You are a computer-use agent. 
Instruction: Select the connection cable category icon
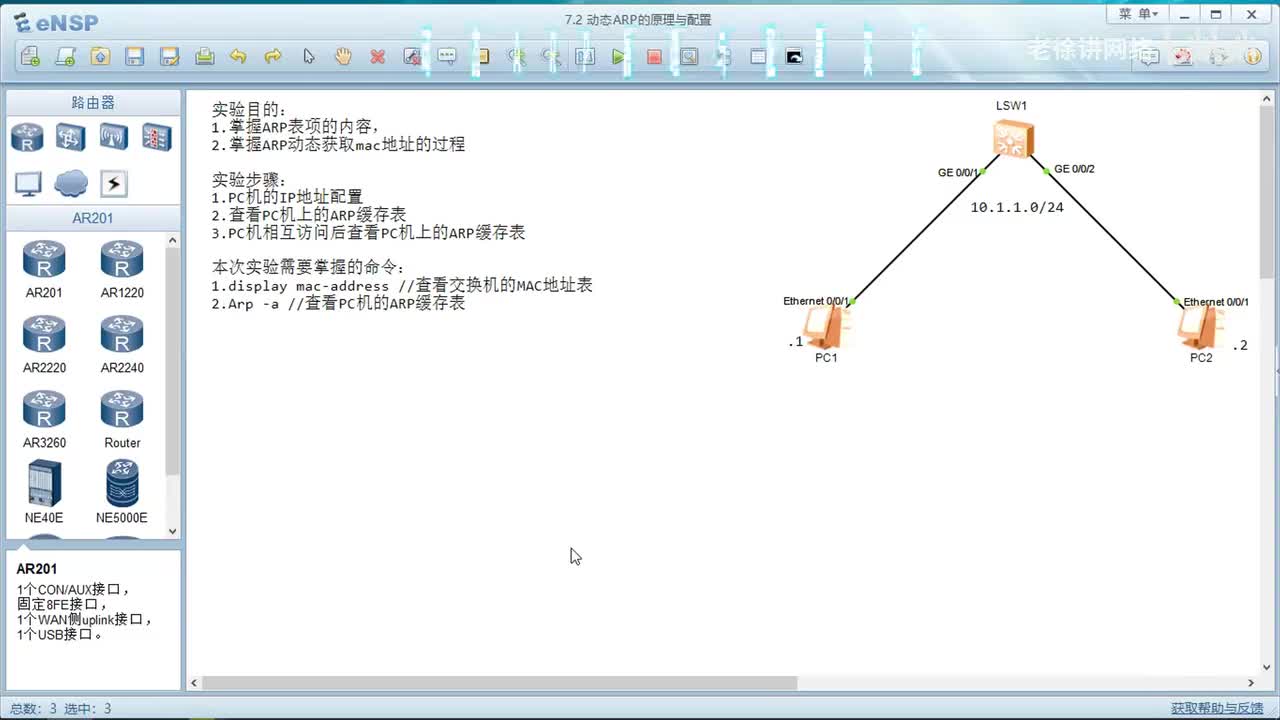113,183
